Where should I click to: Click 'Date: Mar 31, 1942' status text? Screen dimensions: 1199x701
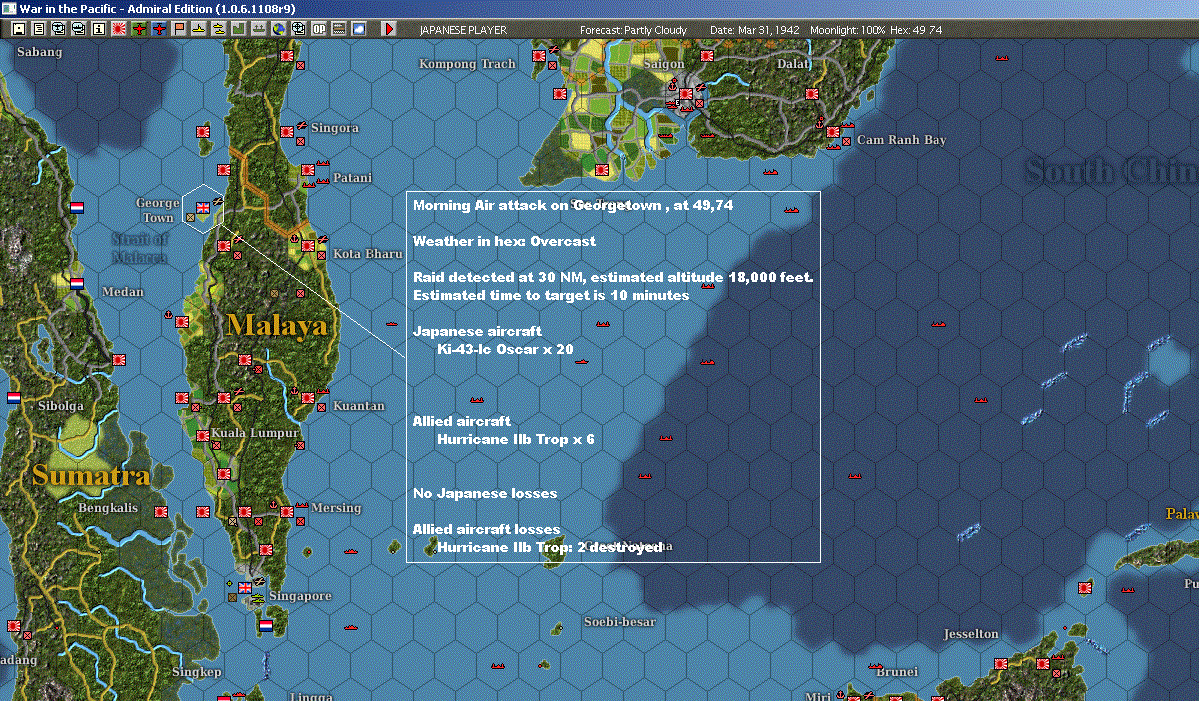coord(755,30)
